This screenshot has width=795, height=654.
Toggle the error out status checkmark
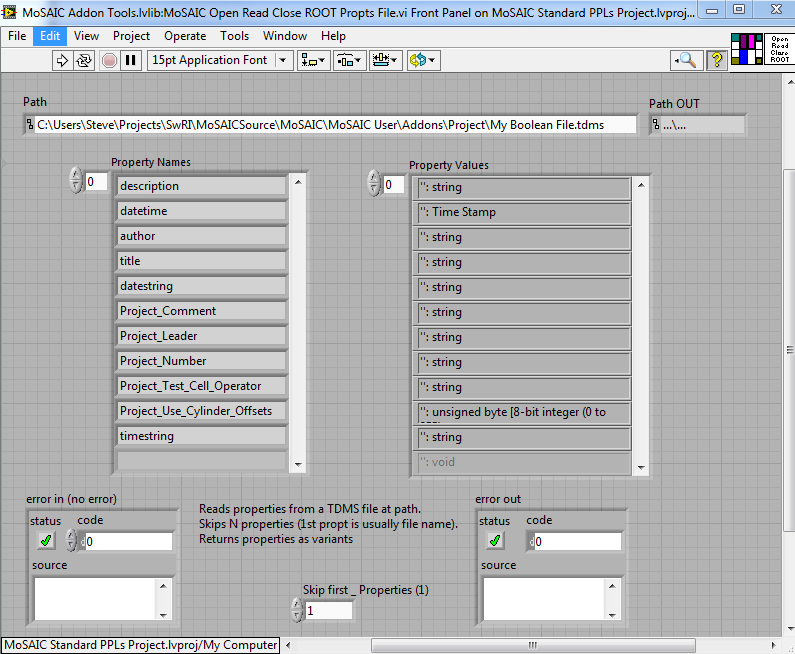pyautogui.click(x=495, y=541)
